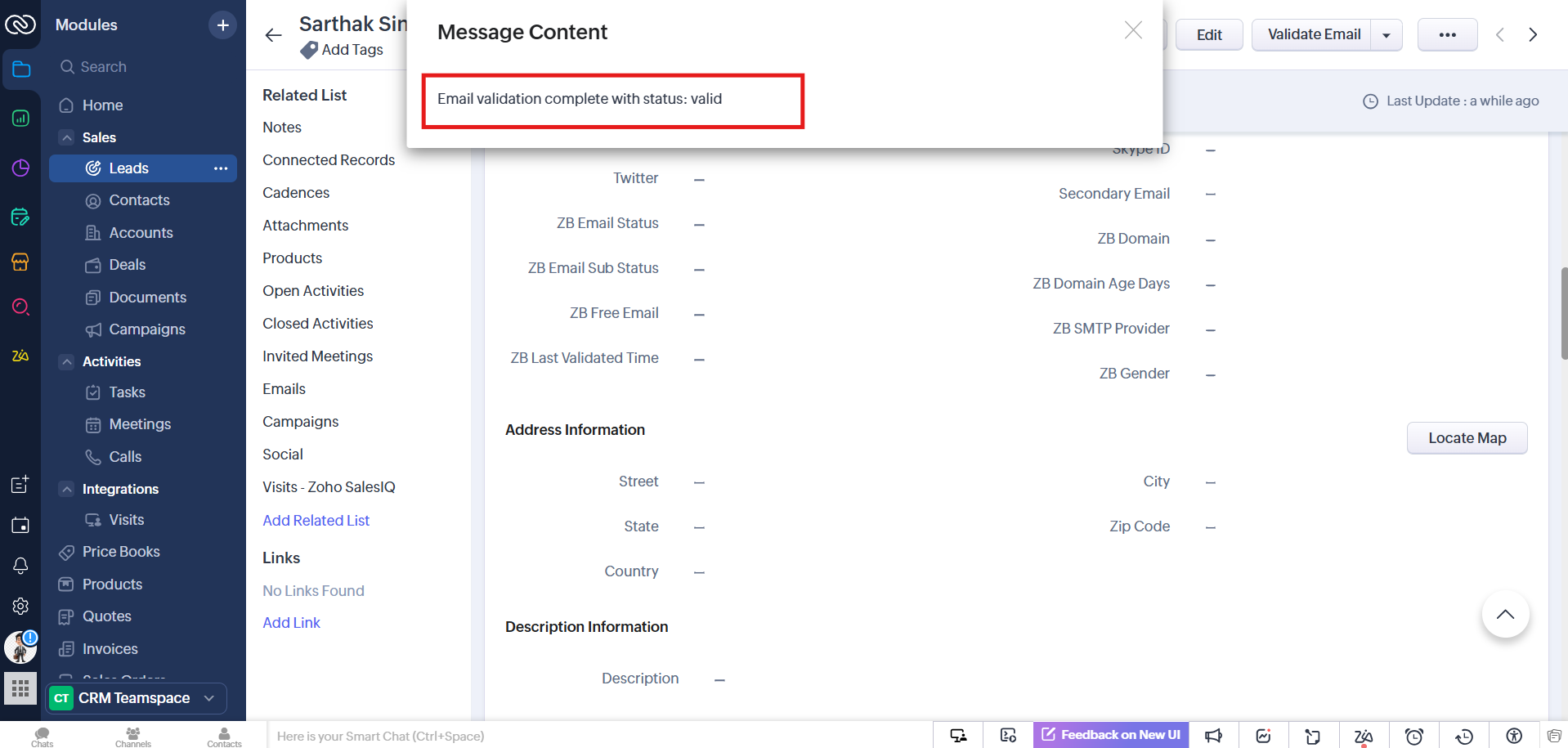Click the plus icon next to Modules
The image size is (1568, 748).
(222, 25)
